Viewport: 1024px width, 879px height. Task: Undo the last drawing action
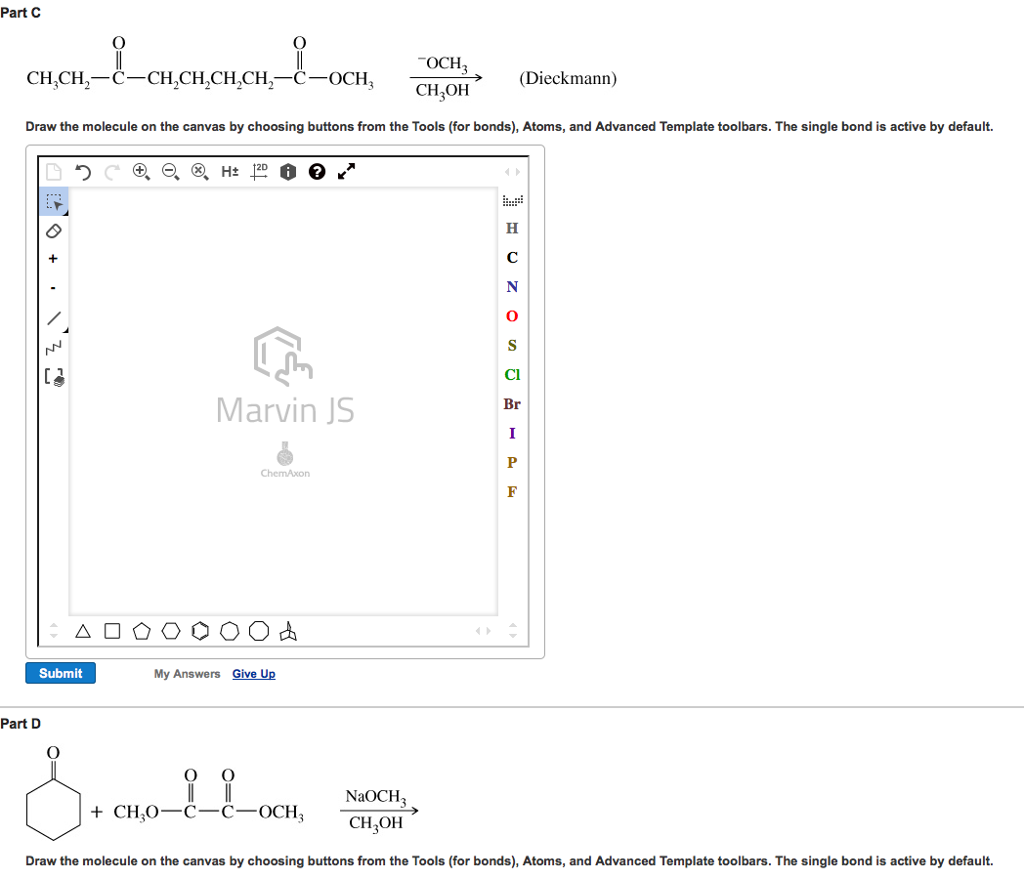[x=83, y=172]
